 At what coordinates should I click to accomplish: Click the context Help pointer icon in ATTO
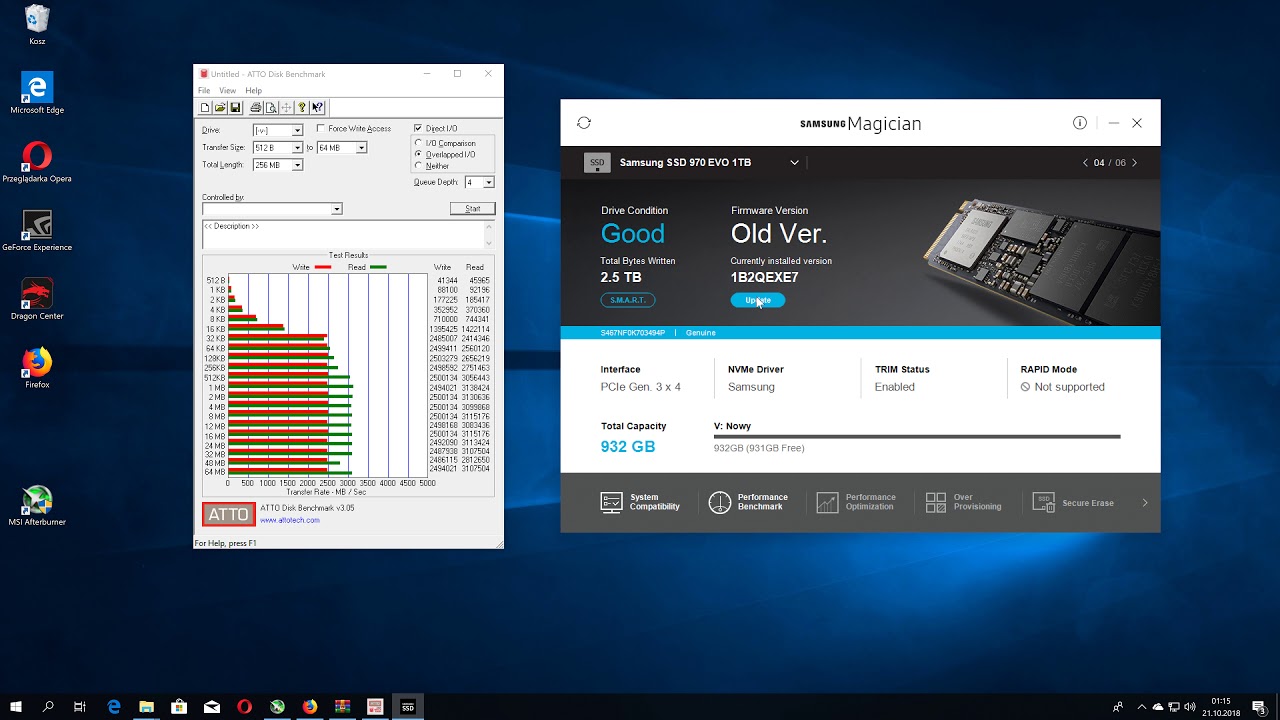(x=317, y=108)
